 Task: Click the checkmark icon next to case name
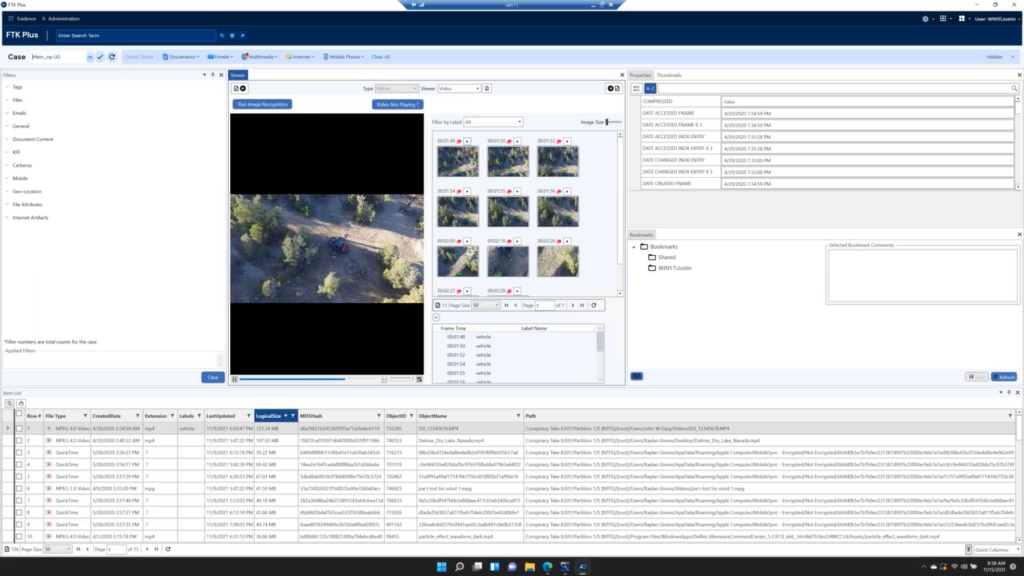point(100,57)
